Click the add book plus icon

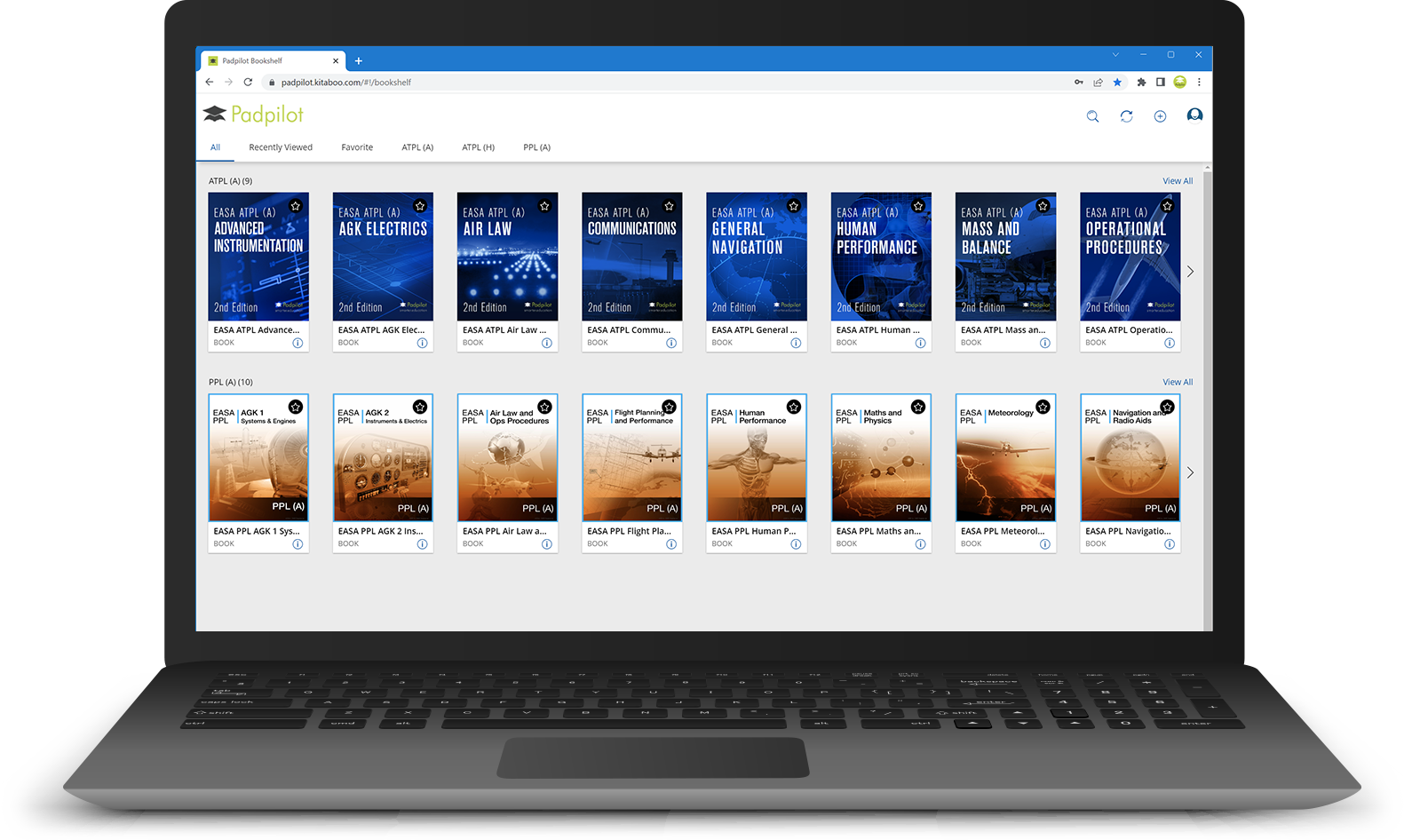coord(1160,116)
